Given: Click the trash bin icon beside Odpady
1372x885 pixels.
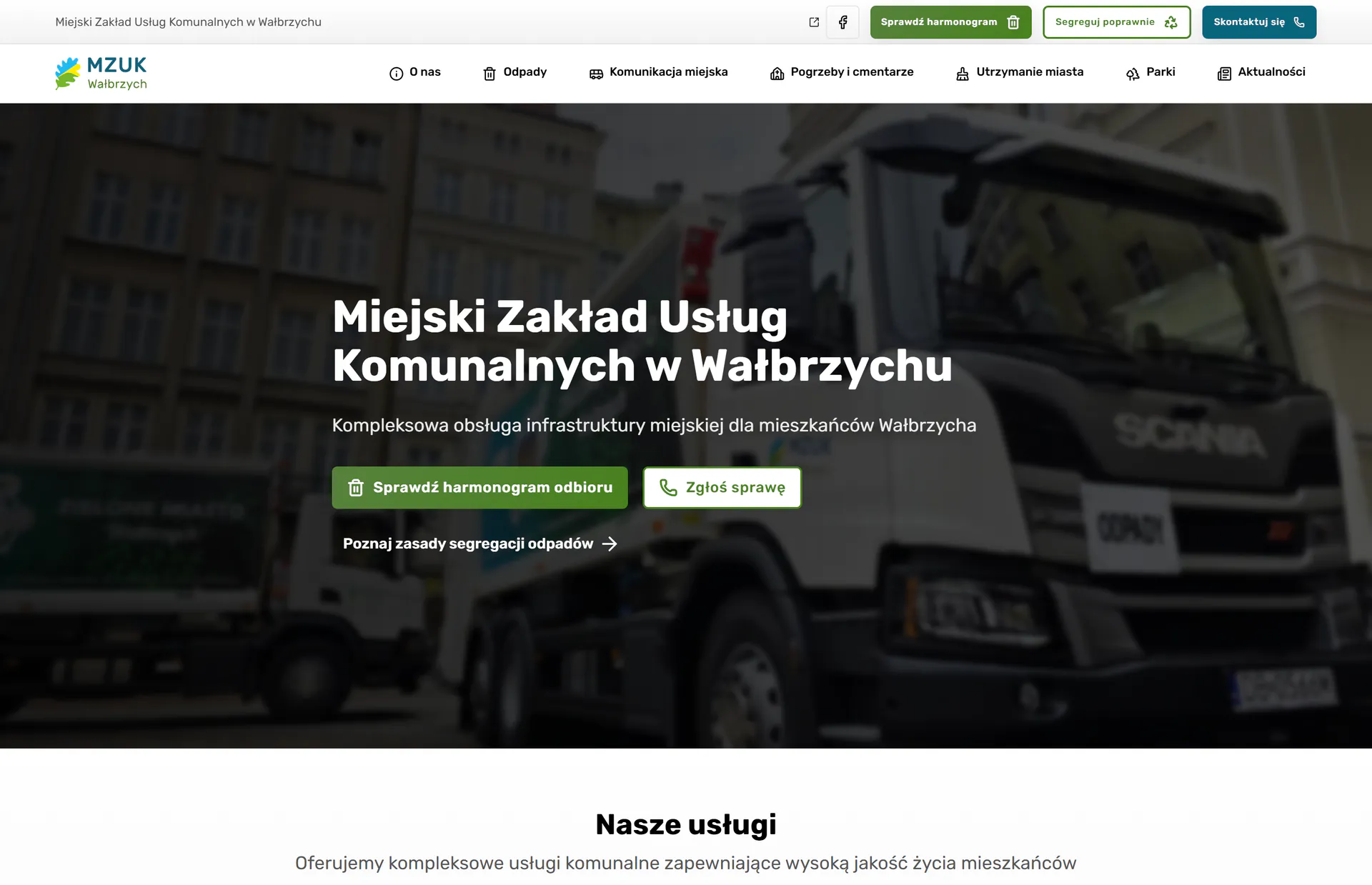Looking at the screenshot, I should tap(489, 74).
